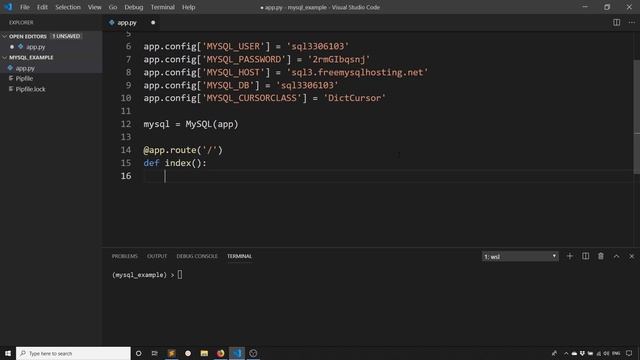Open the Go menu
Viewport: 640px width, 360px height.
(x=113, y=7)
